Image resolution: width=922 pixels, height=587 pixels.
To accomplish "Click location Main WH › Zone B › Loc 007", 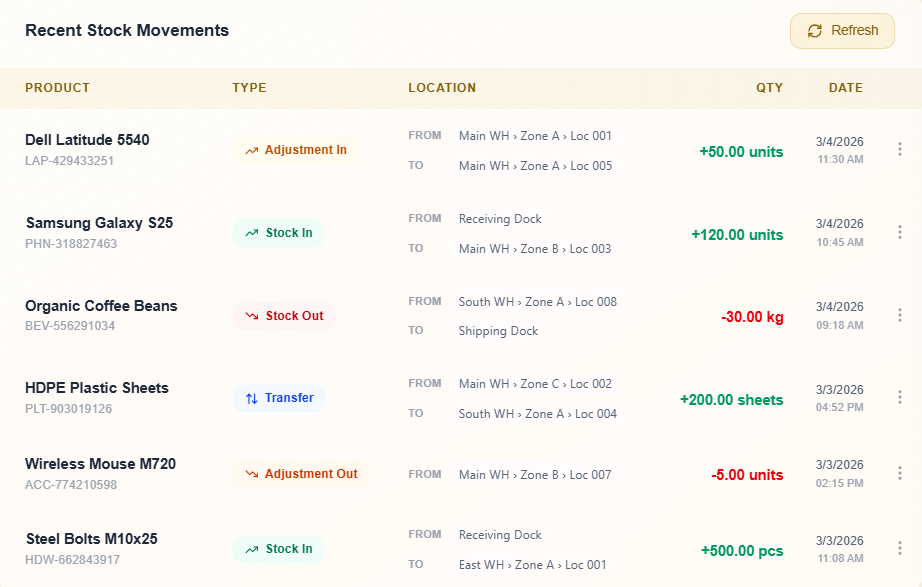I will pos(535,475).
